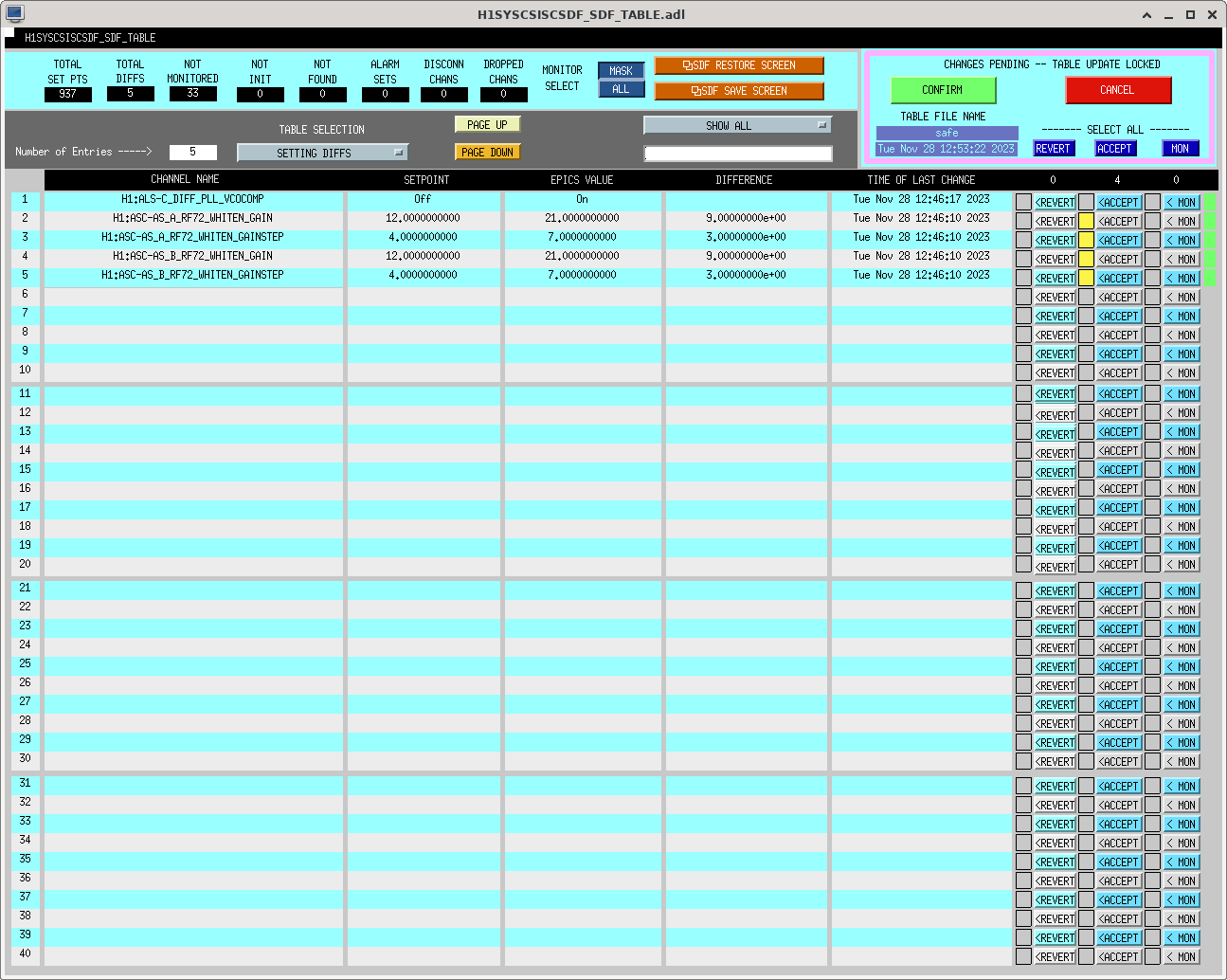Screen dimensions: 1227x980
Task: Click MON for row 2
Action: click(1182, 222)
